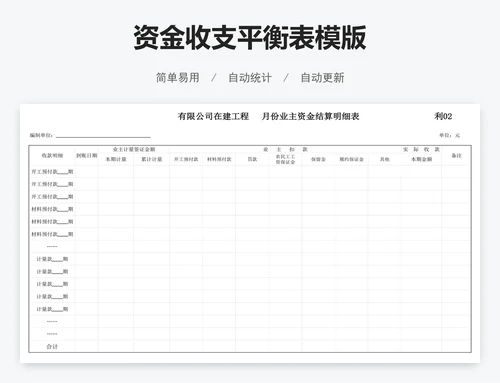The height and width of the screenshot is (383, 500).
Task: Select the 本期金额 column header
Action: coord(421,159)
